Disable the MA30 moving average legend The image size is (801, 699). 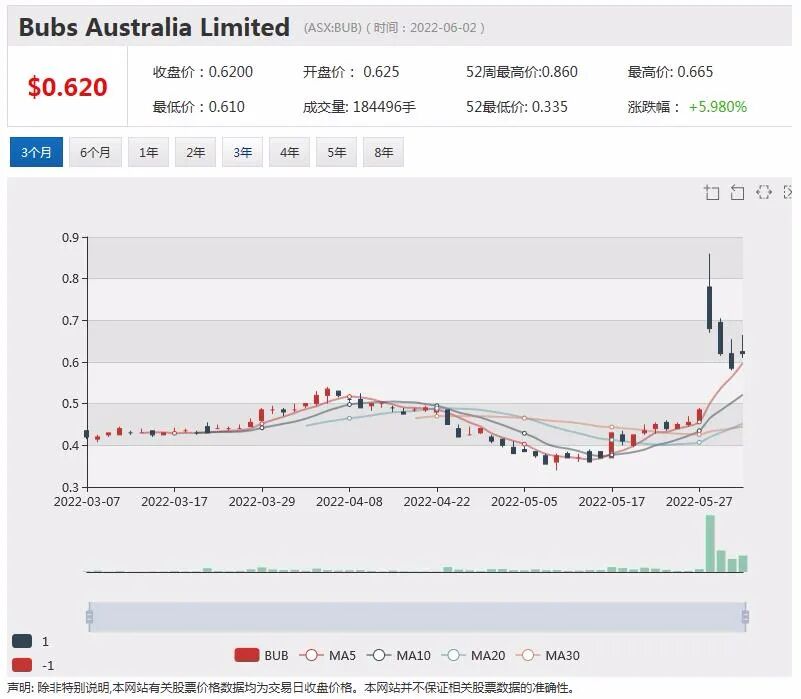tap(548, 655)
